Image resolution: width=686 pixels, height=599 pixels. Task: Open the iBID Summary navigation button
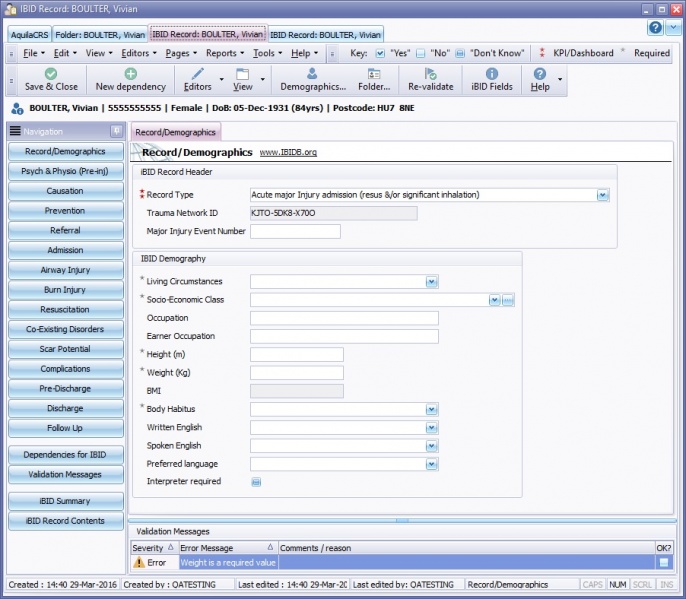(x=65, y=501)
